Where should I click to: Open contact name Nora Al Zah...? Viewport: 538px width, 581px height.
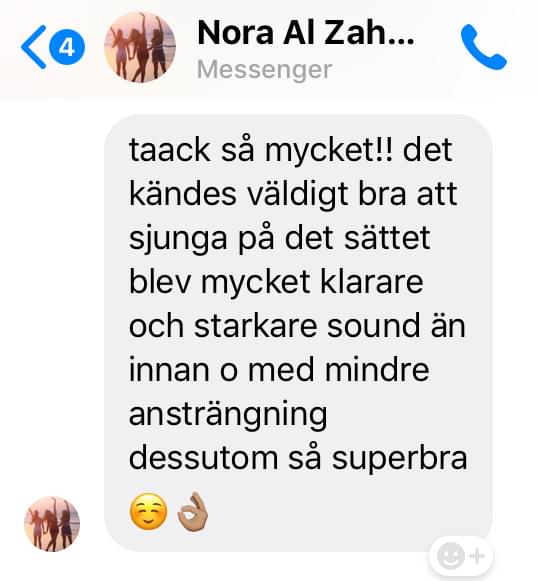[x=306, y=33]
